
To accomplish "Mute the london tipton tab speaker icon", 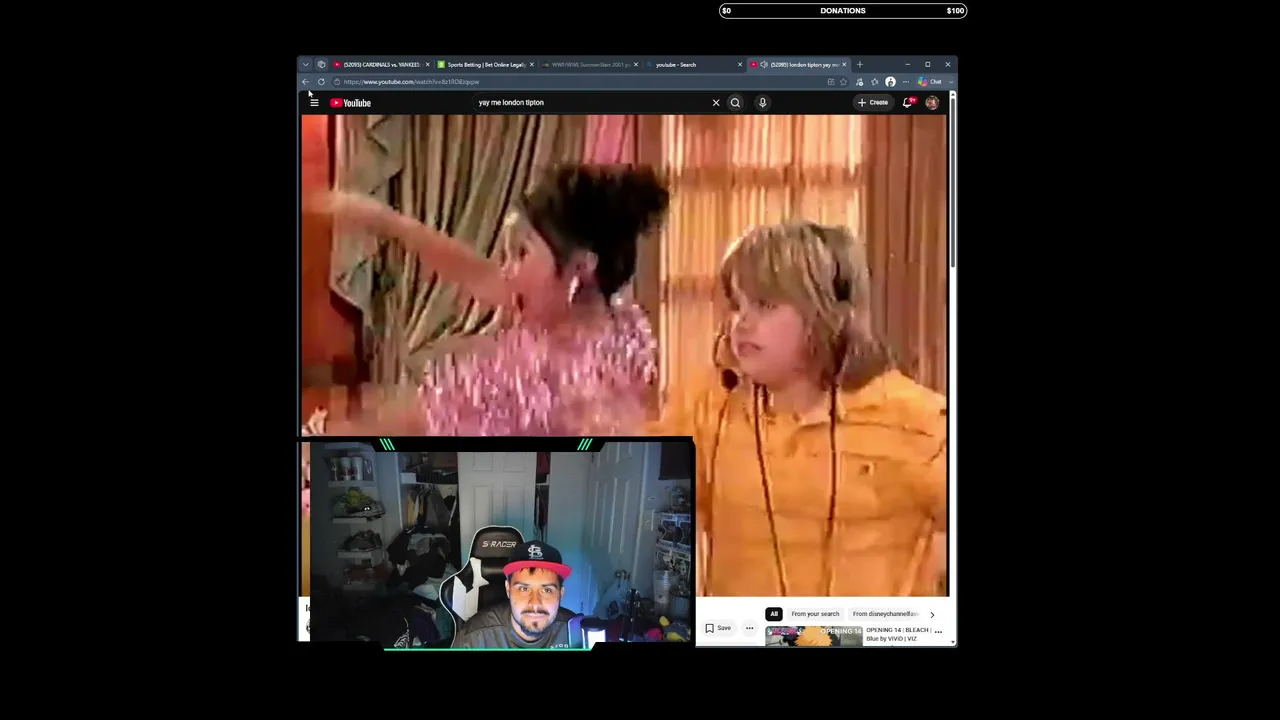I will 764,65.
